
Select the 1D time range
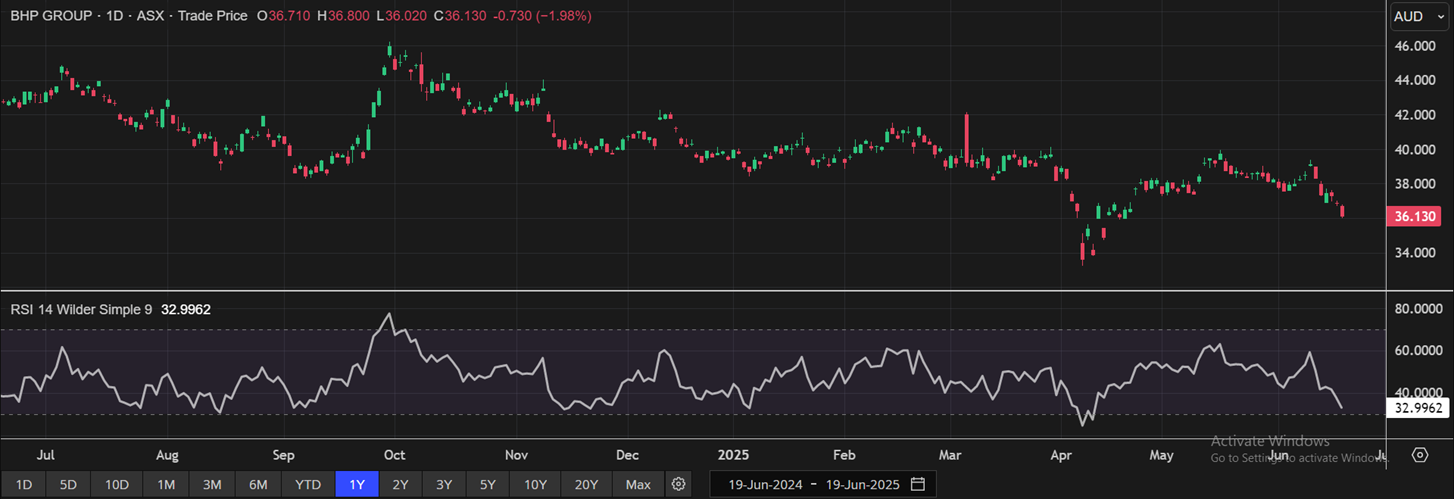click(x=24, y=485)
